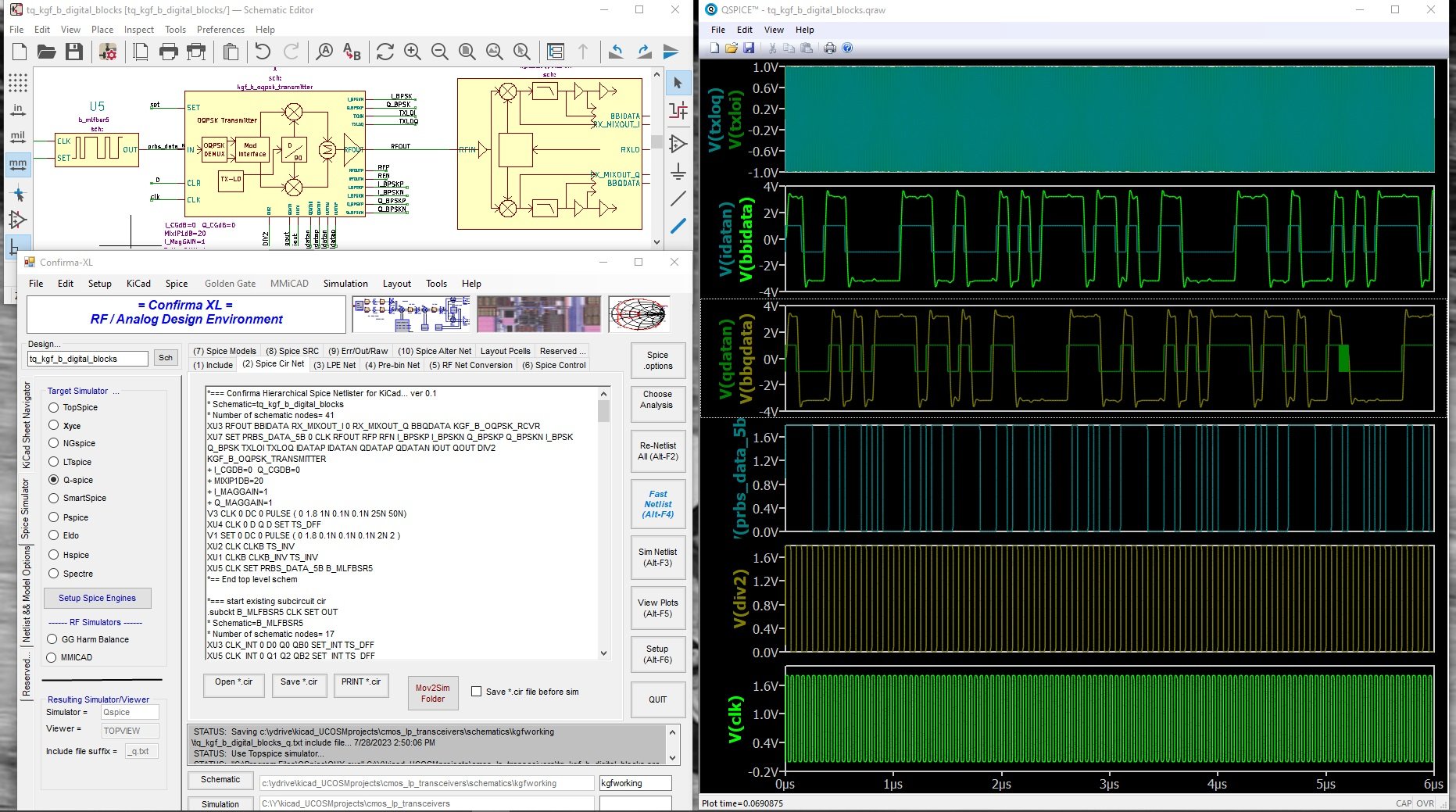Select the add power symbol tool

(x=678, y=172)
